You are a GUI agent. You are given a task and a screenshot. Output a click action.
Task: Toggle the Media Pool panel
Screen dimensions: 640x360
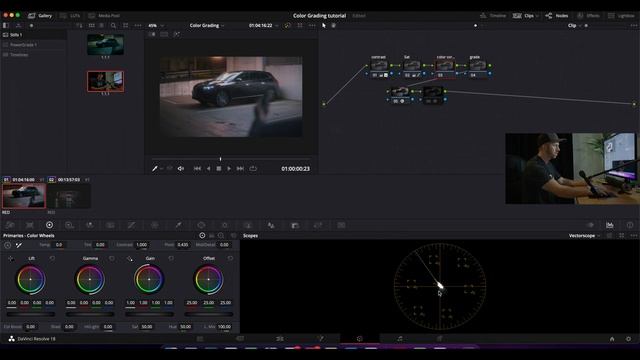tap(104, 16)
